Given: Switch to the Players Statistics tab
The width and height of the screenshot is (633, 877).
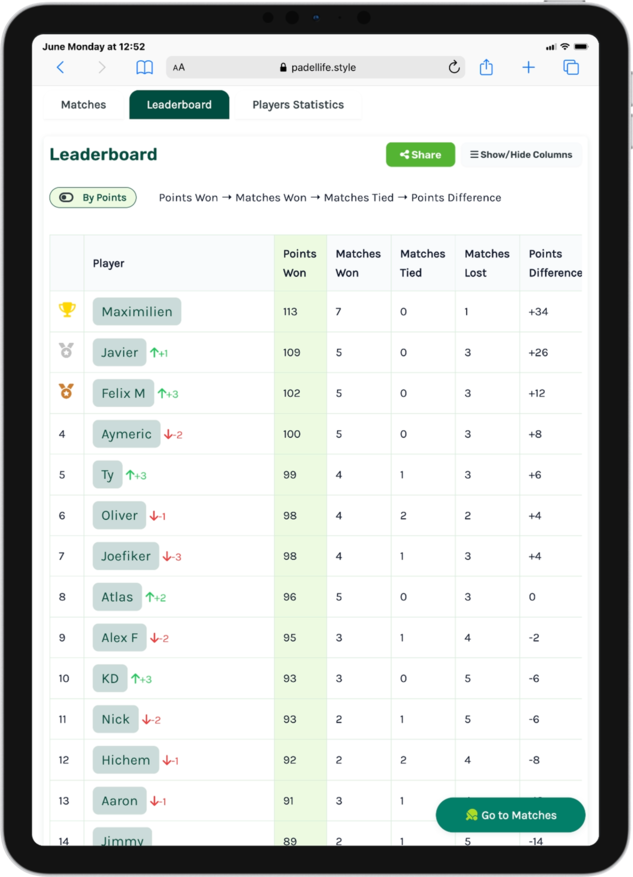Looking at the screenshot, I should (x=298, y=105).
